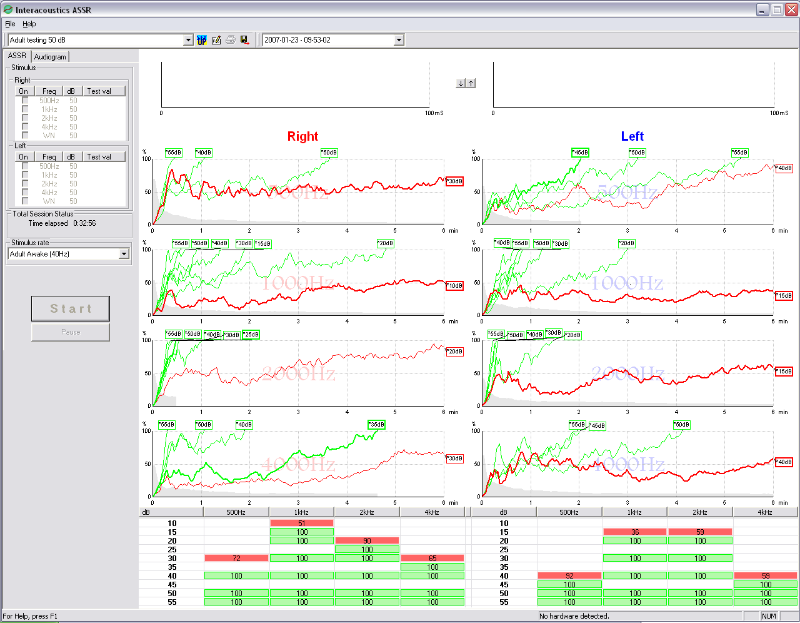Click the save and exit icon
This screenshot has width=800, height=623.
pos(244,40)
